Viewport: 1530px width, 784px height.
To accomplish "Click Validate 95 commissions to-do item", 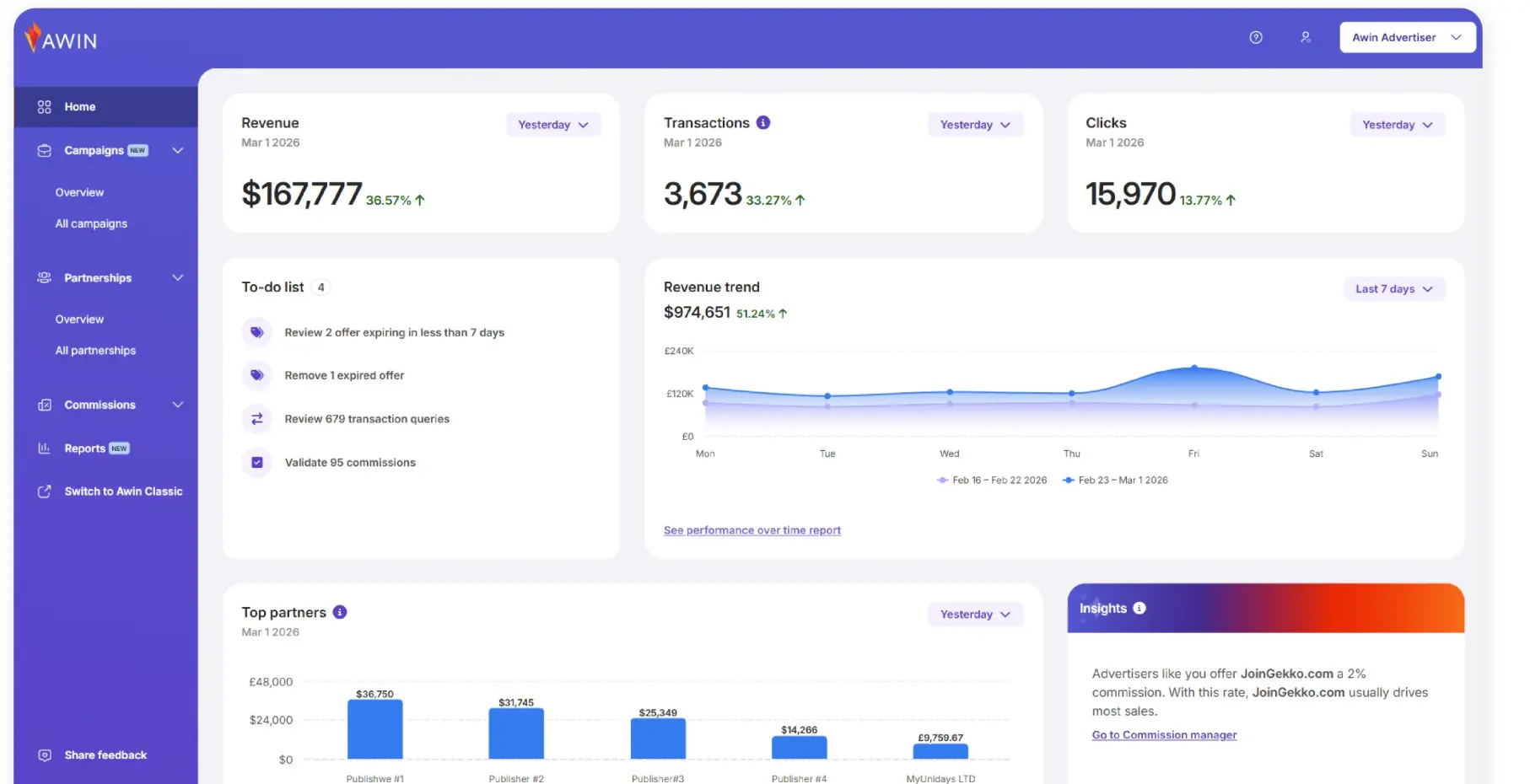I will pyautogui.click(x=350, y=463).
